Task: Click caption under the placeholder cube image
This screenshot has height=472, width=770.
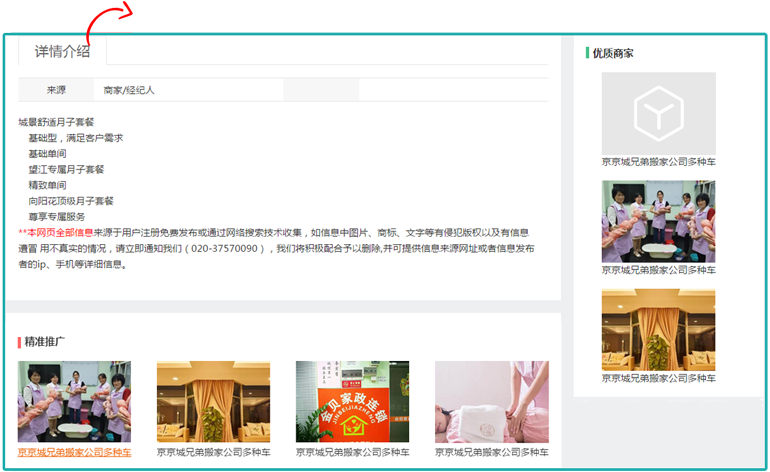Action: (x=658, y=161)
